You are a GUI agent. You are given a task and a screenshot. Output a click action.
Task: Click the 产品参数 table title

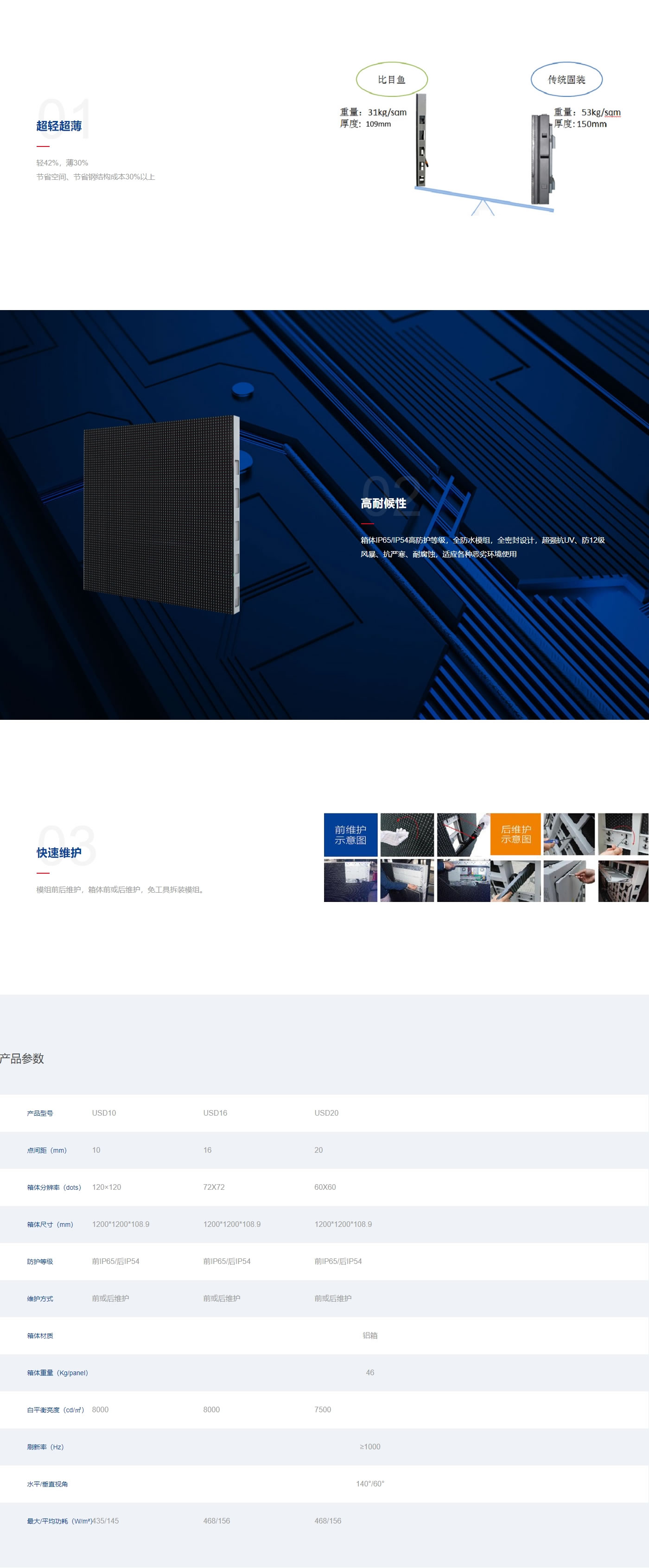23,1059
